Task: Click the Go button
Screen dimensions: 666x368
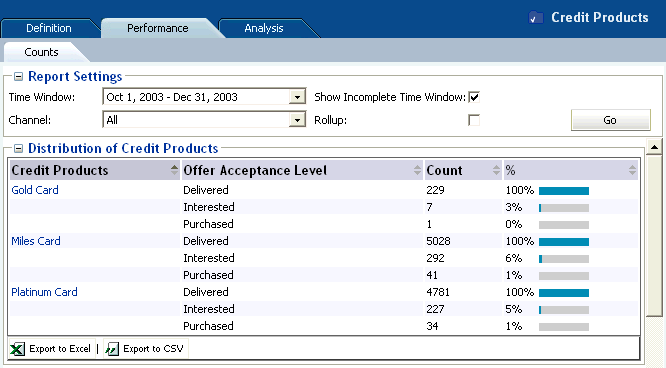Action: pos(610,120)
